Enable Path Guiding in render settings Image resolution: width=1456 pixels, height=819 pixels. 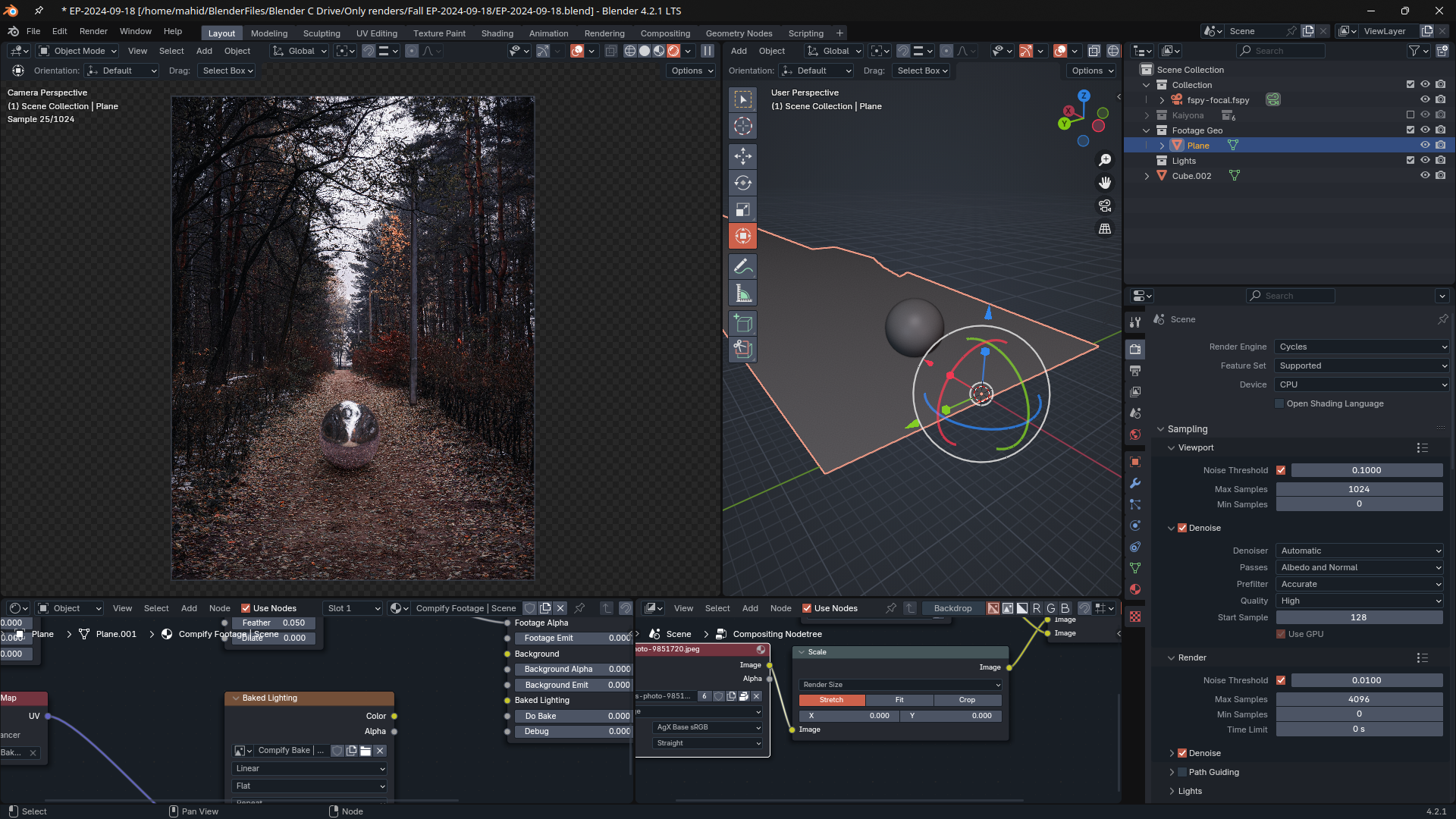click(1182, 772)
